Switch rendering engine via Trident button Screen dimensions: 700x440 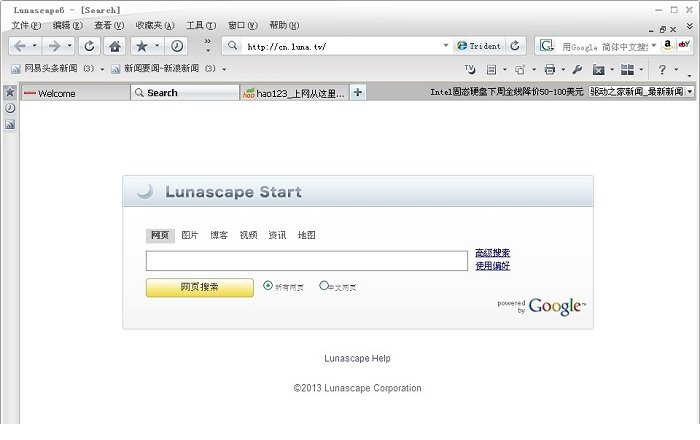479,46
